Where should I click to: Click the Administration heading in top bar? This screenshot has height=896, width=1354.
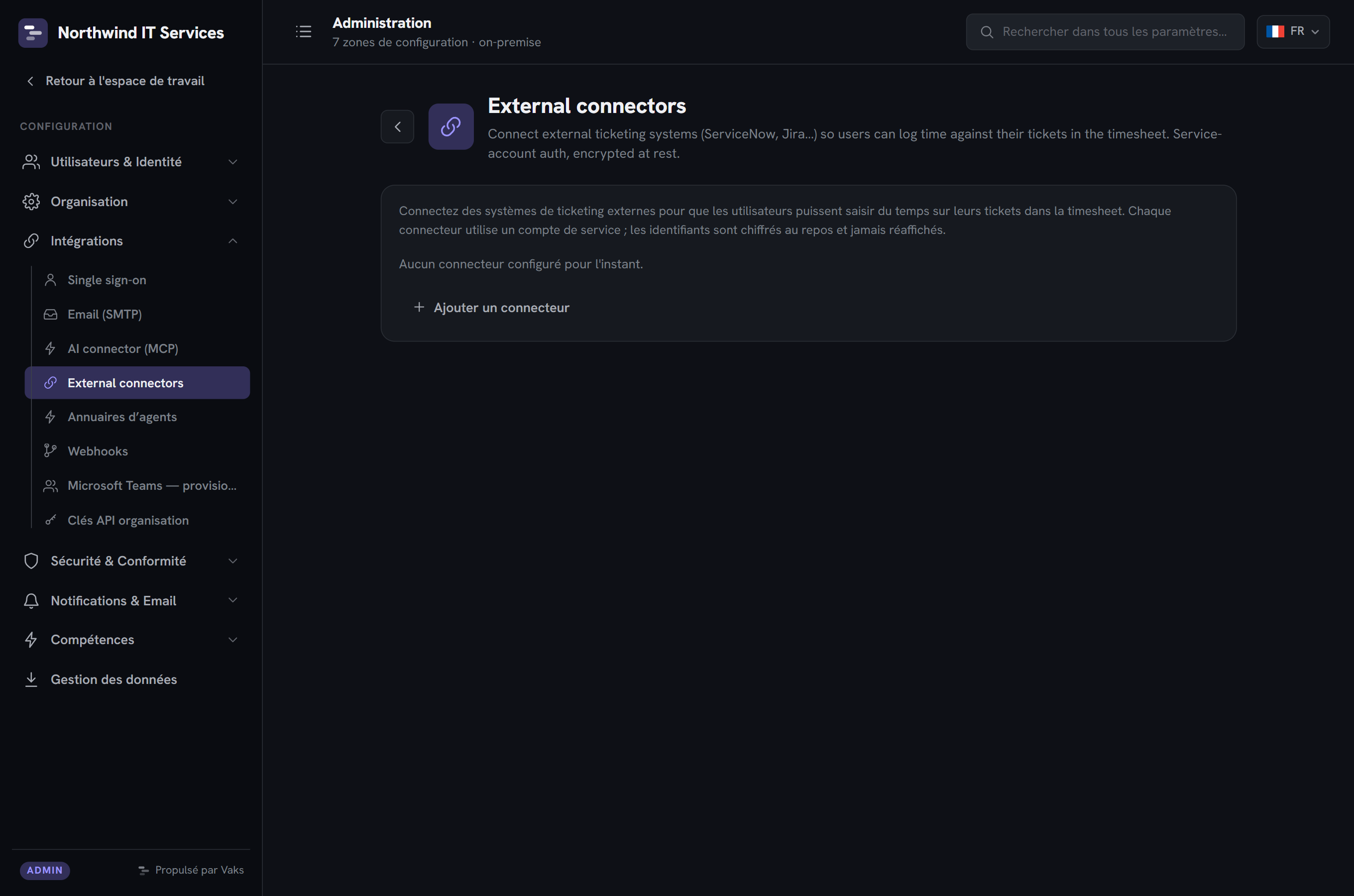pos(382,23)
